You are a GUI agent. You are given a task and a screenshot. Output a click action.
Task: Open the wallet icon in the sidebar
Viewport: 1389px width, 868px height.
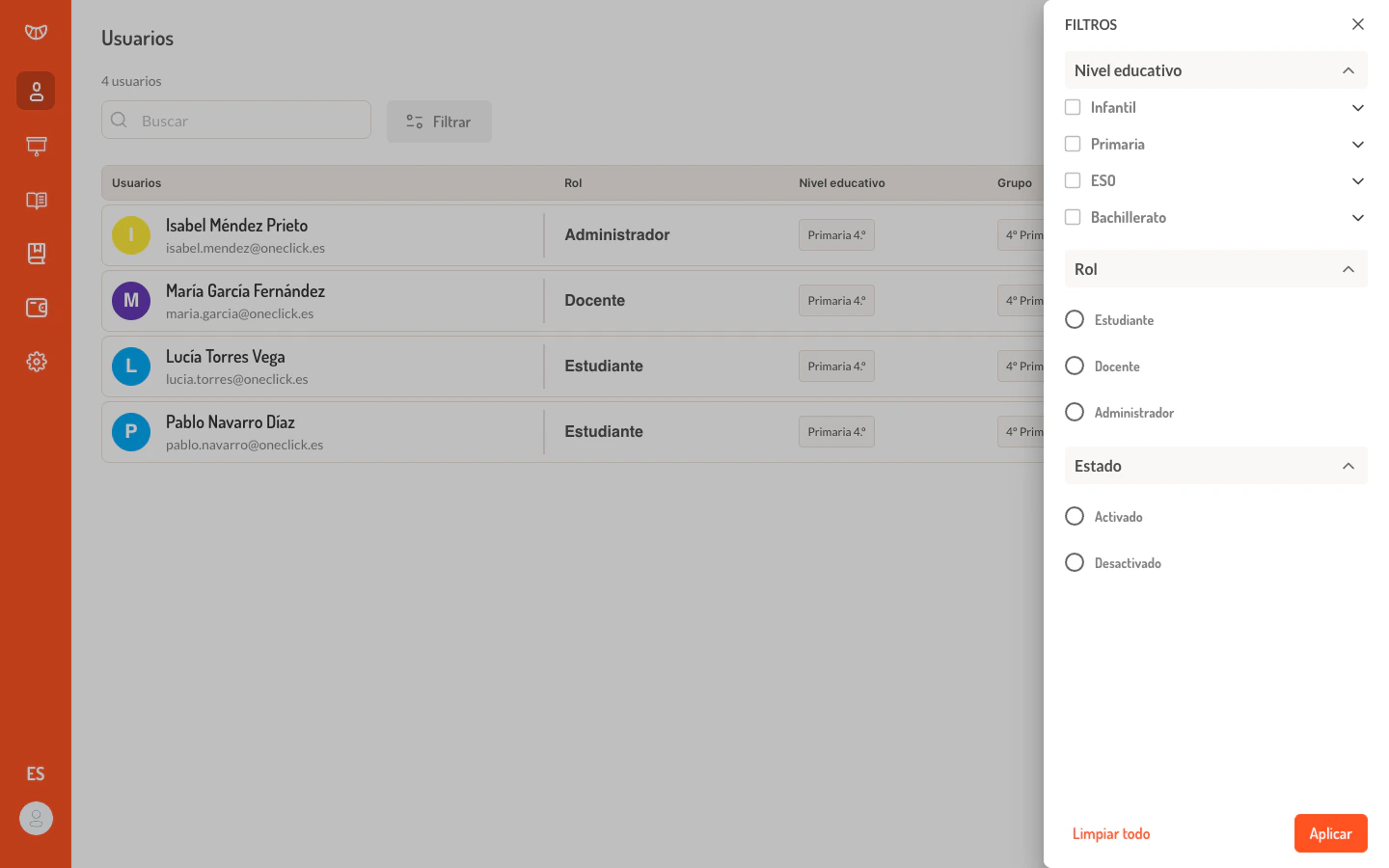pos(36,308)
